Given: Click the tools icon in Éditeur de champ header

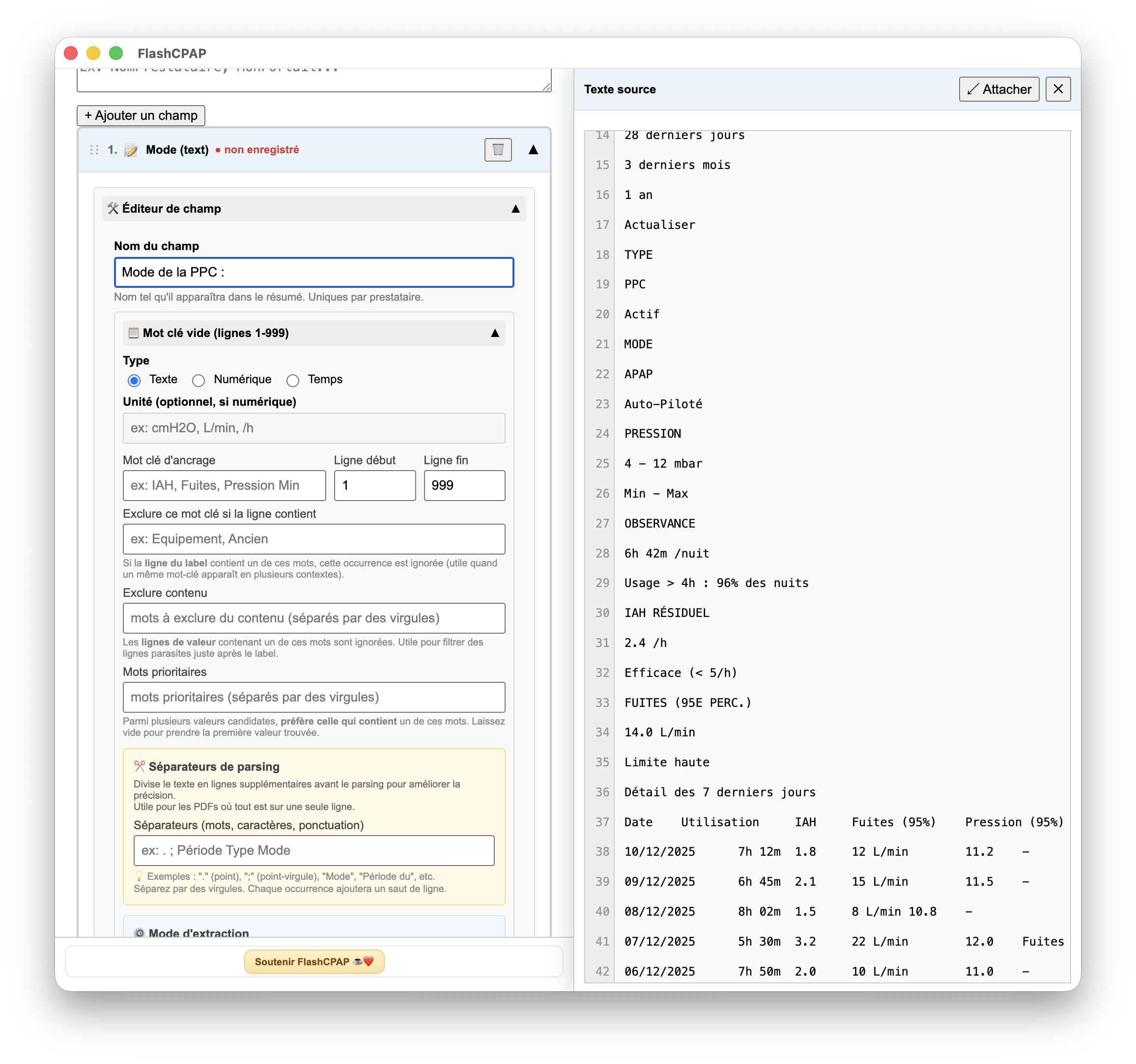Looking at the screenshot, I should pos(113,209).
